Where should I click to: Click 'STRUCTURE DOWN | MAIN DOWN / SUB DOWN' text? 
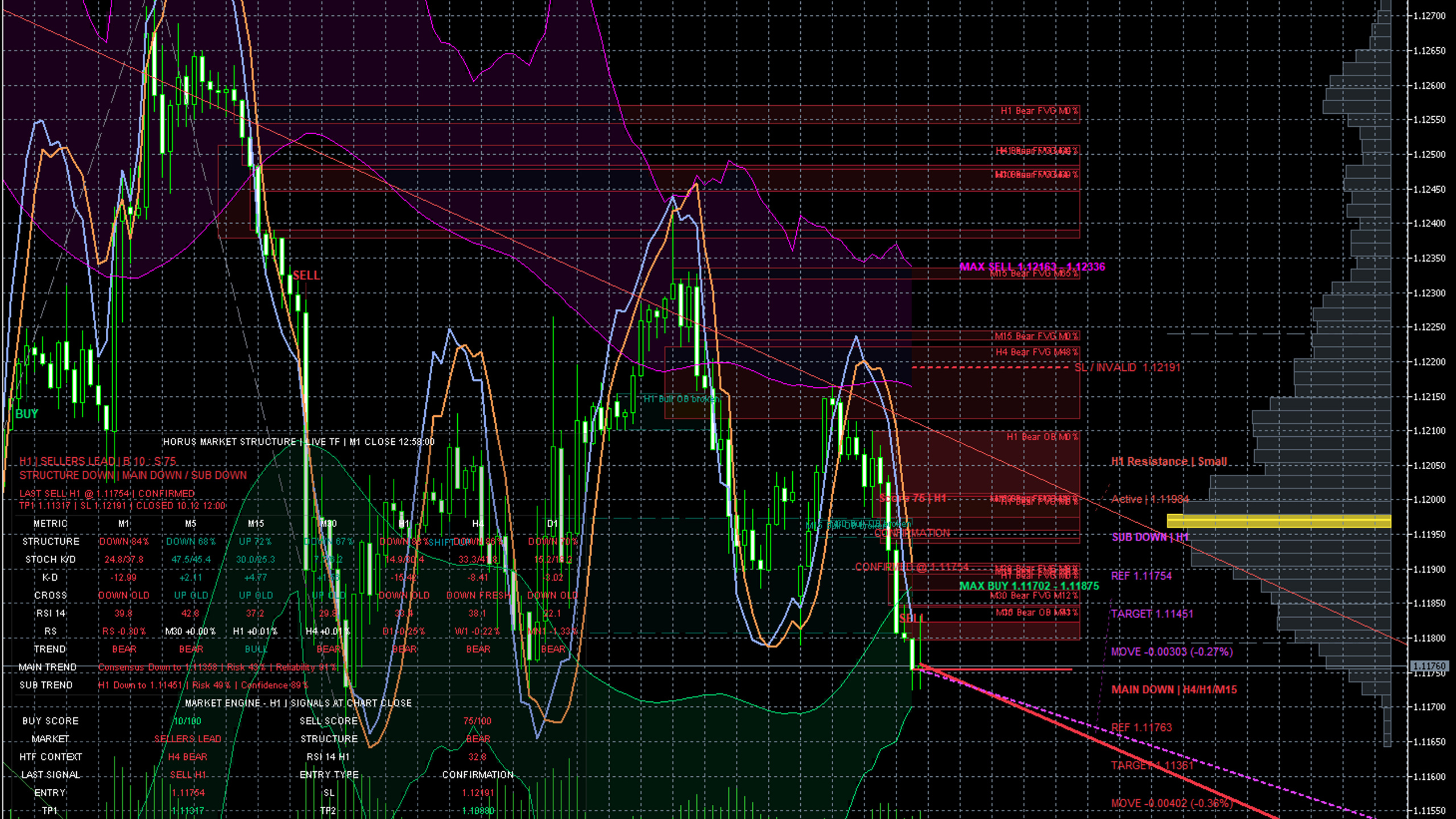click(133, 475)
